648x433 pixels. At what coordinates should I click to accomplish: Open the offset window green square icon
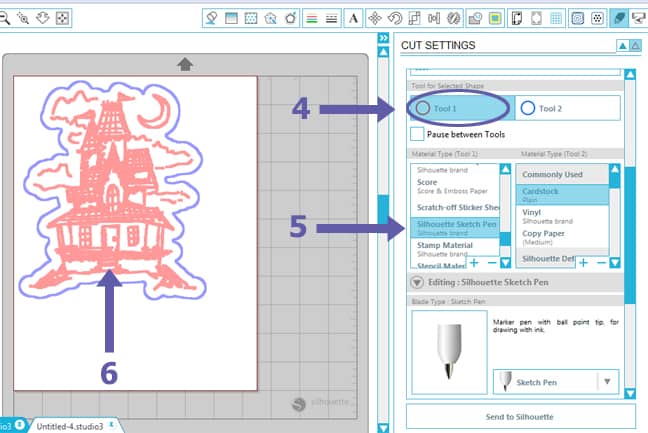495,18
